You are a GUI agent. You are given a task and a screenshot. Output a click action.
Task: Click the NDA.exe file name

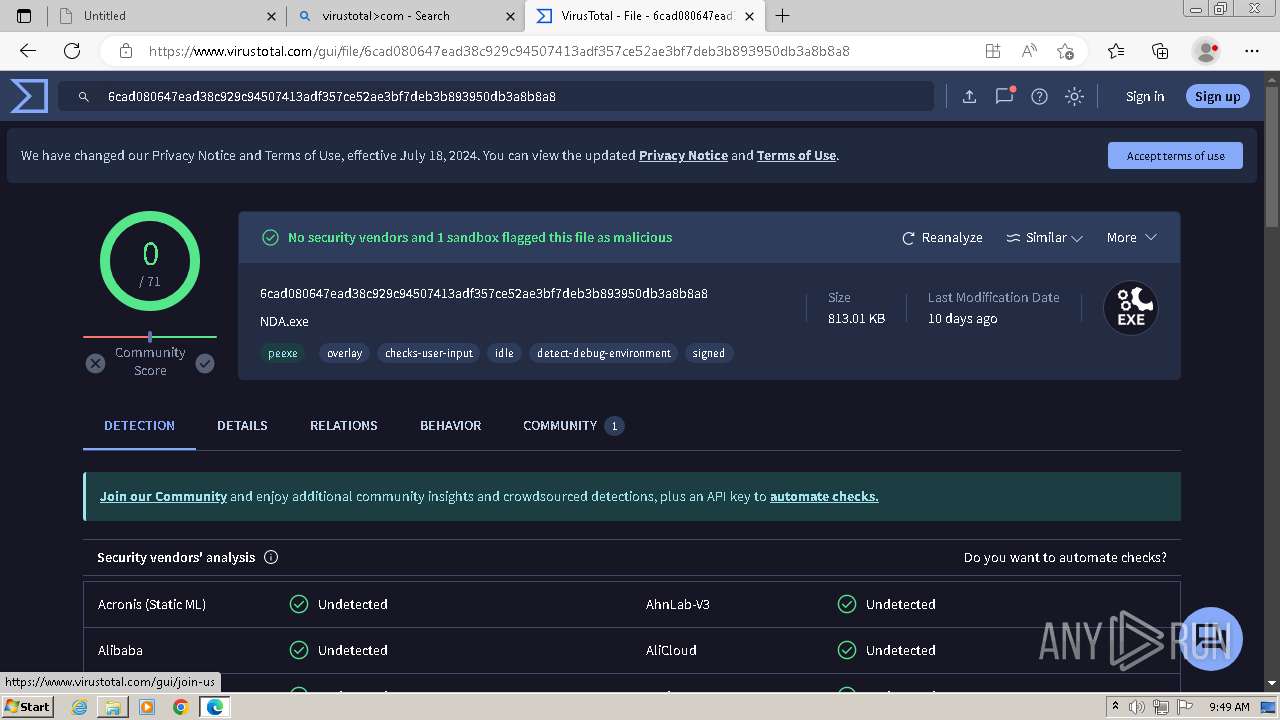[x=284, y=321]
